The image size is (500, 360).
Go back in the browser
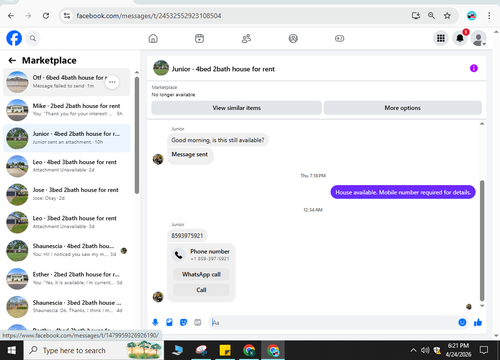(x=11, y=16)
